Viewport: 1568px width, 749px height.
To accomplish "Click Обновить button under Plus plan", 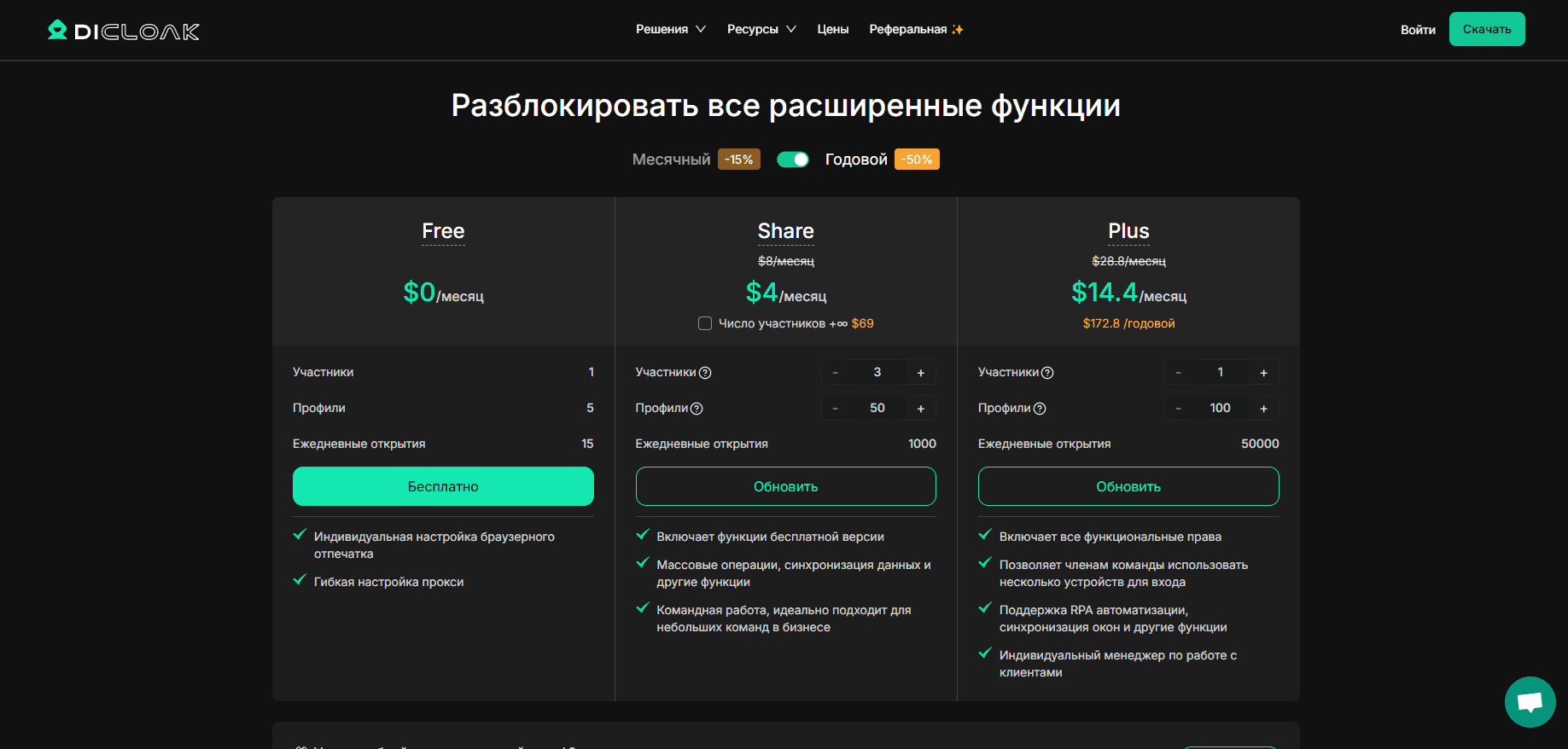I will pos(1128,486).
